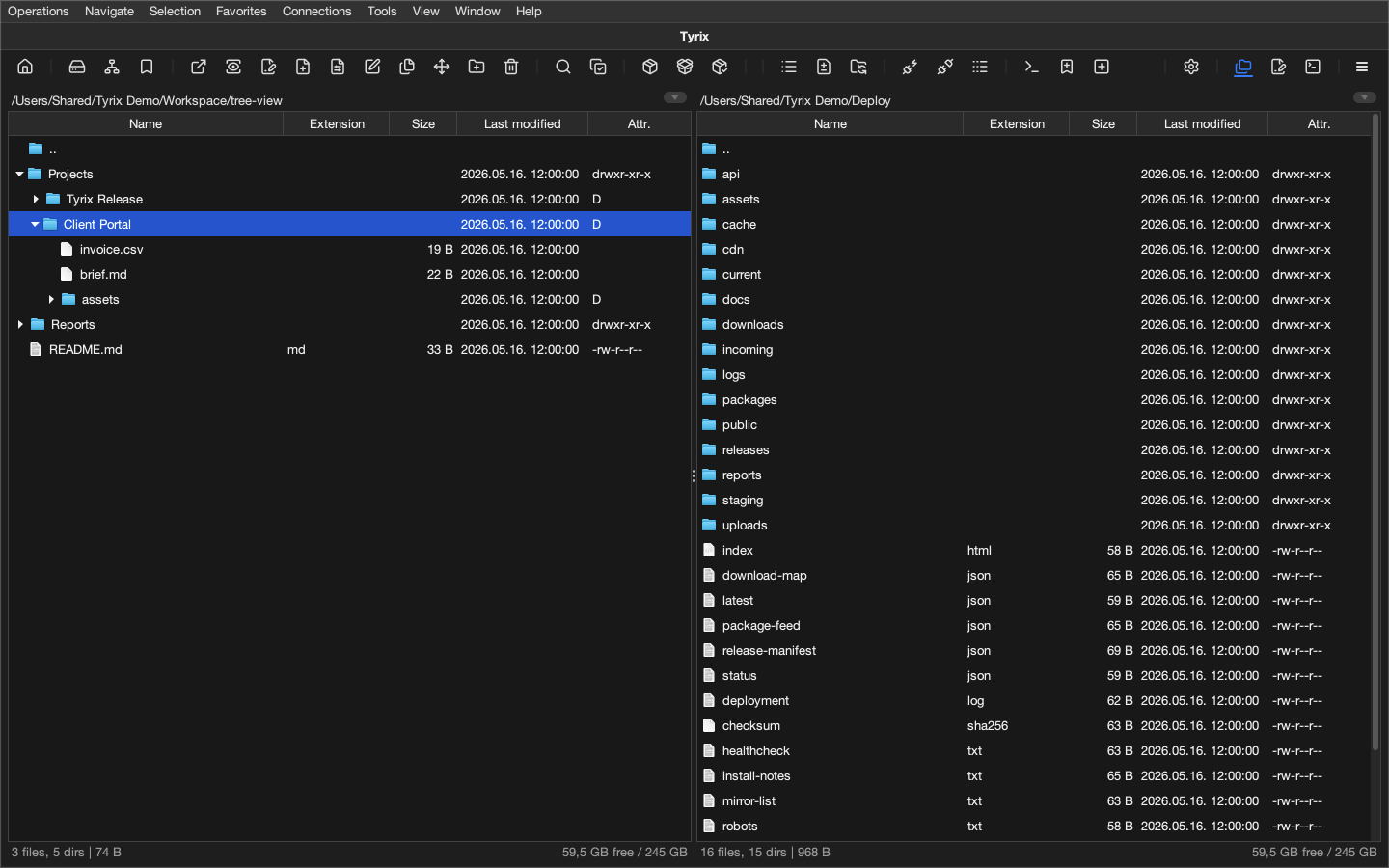The width and height of the screenshot is (1389, 868).
Task: Open the drives list icon
Action: [x=77, y=67]
